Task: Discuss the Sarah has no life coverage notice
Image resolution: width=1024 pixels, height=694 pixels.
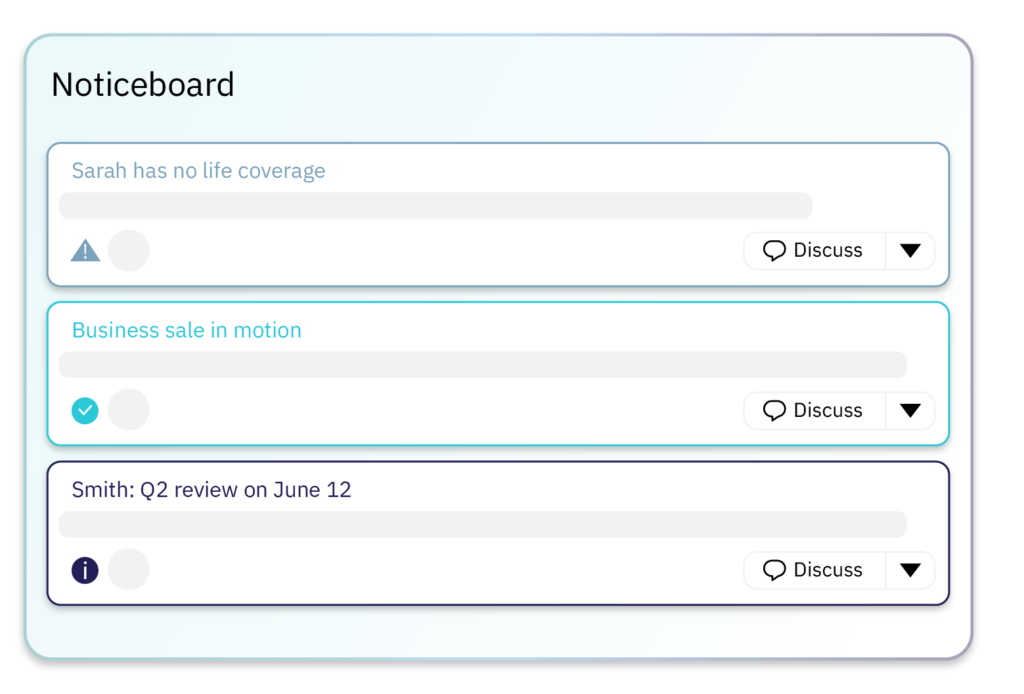Action: tap(814, 251)
